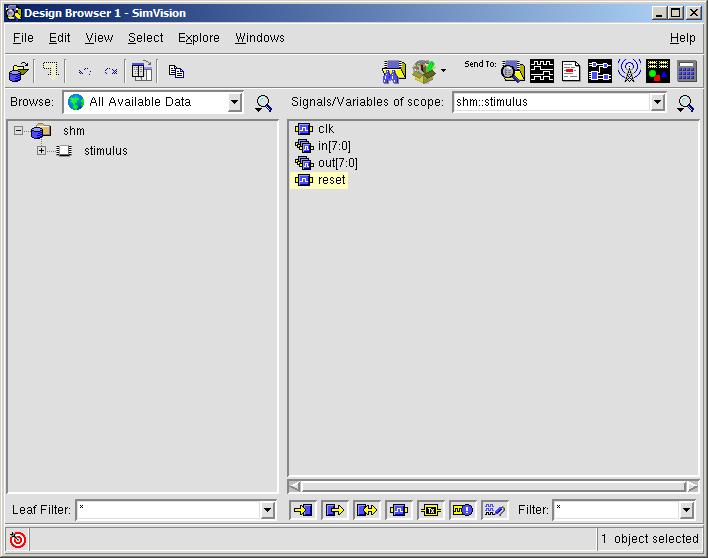Image resolution: width=708 pixels, height=558 pixels.
Task: Click the plug-in box toolbar icon
Action: pos(424,71)
